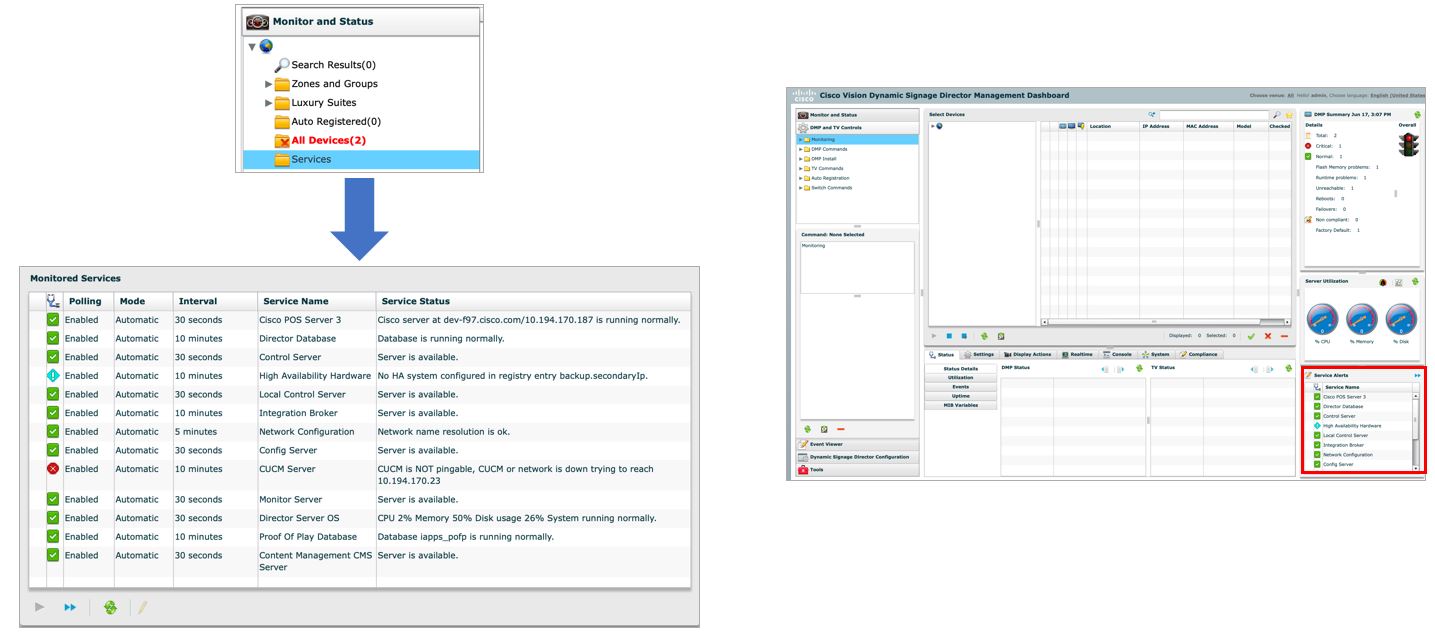Click the Network name resolution is ok status
Screen dimensions: 1435x633
point(443,432)
